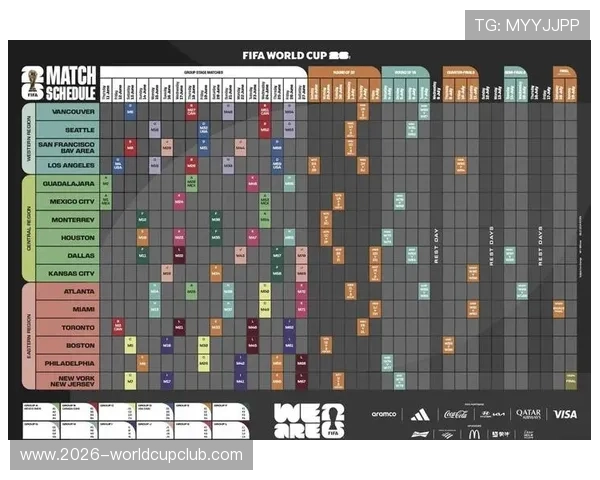600x480 pixels.
Task: Click the Mexico City row label
Action: pyautogui.click(x=68, y=201)
